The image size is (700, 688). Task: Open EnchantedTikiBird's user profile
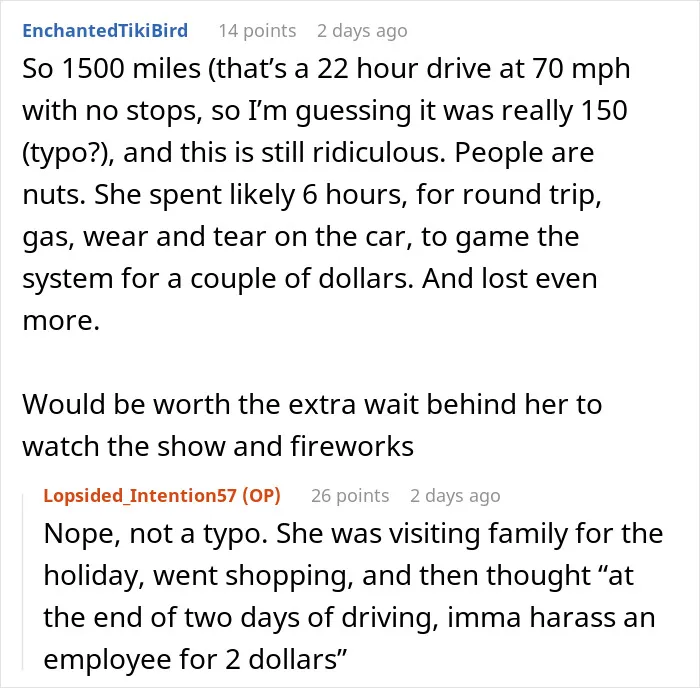pyautogui.click(x=105, y=31)
